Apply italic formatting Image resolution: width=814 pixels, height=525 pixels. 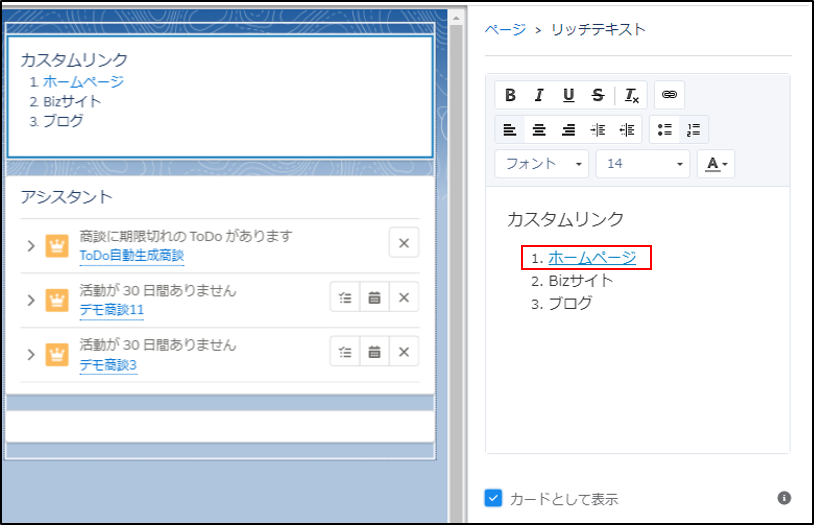[x=539, y=95]
